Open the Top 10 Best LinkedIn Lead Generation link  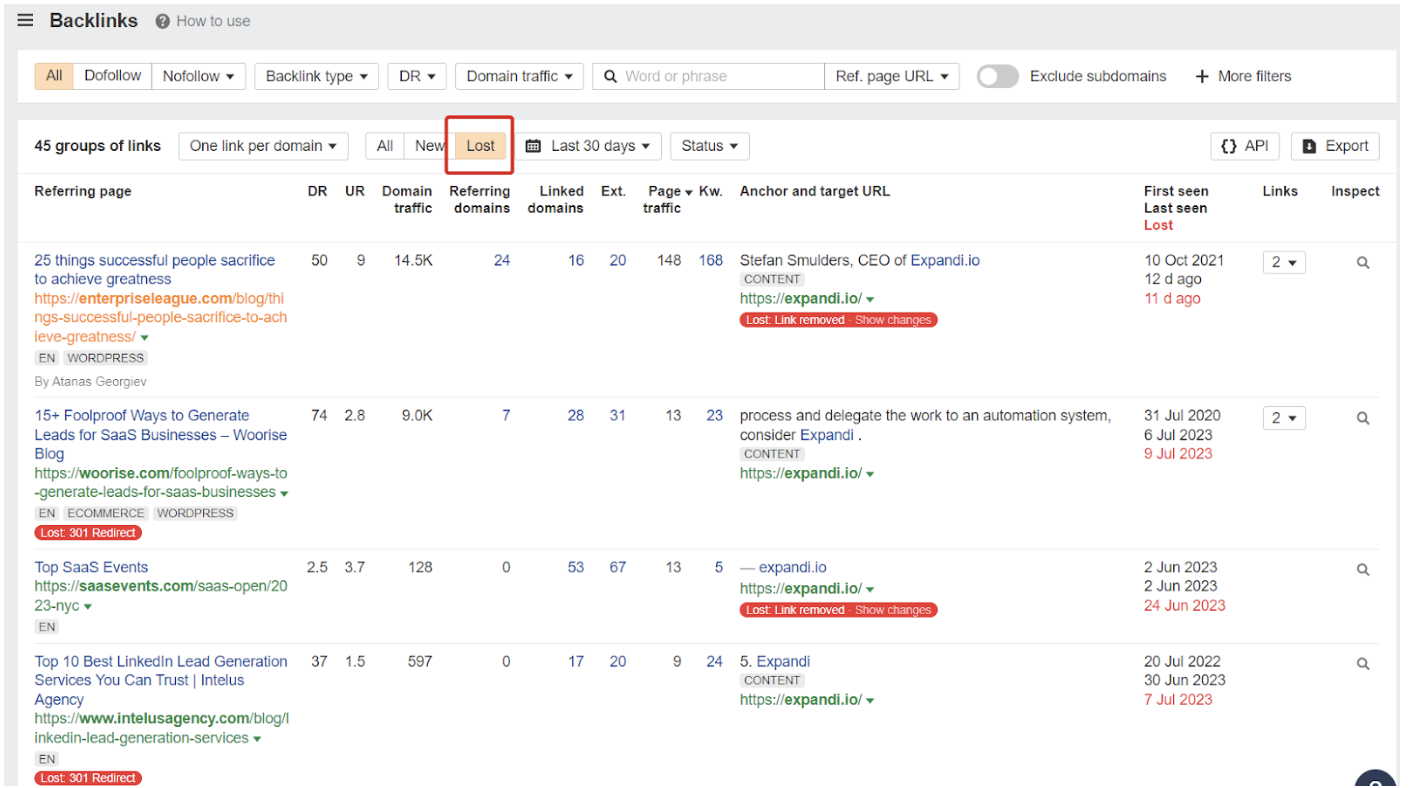pos(161,680)
